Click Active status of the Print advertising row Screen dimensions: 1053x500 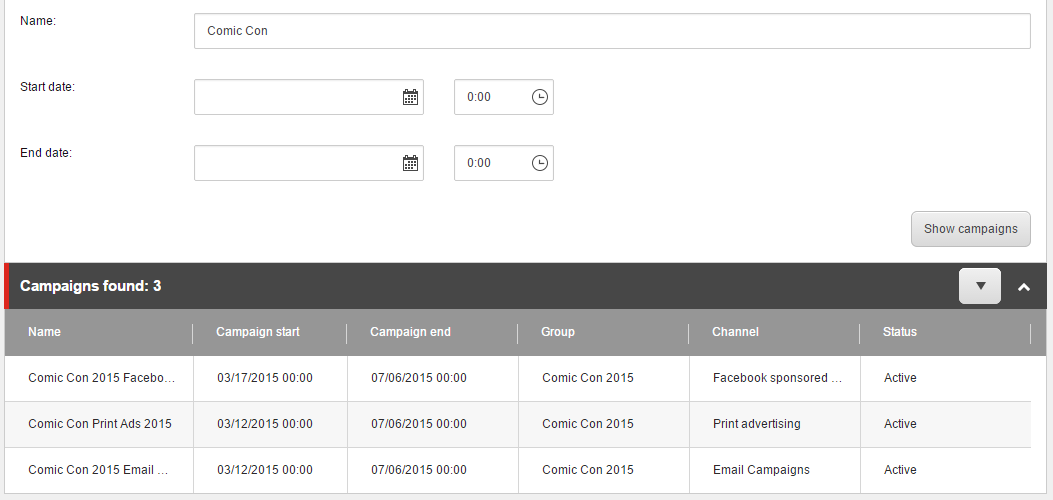click(x=900, y=424)
